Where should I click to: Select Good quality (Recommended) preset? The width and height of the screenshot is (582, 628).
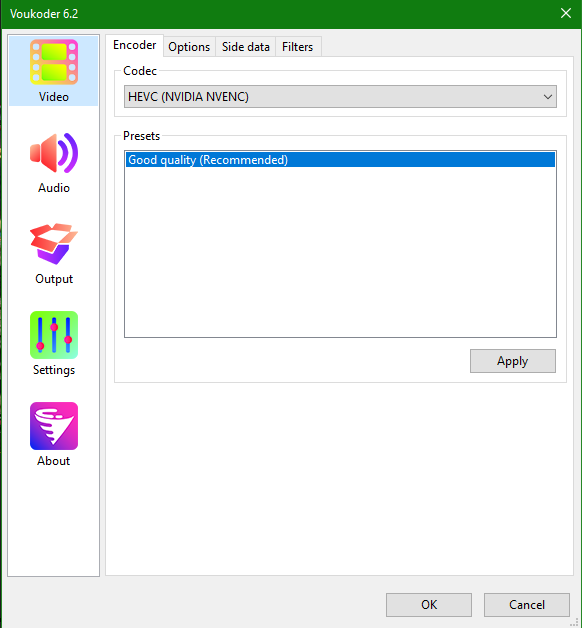340,160
